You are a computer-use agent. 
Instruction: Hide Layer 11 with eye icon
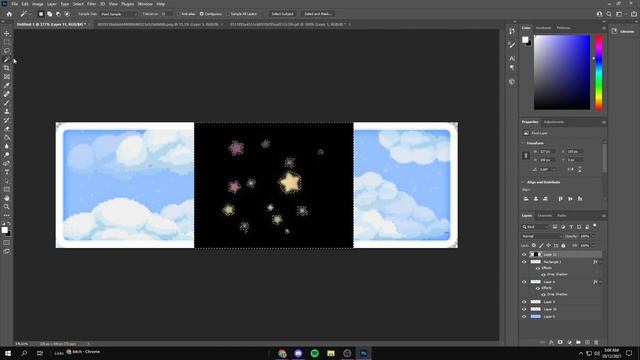click(524, 254)
